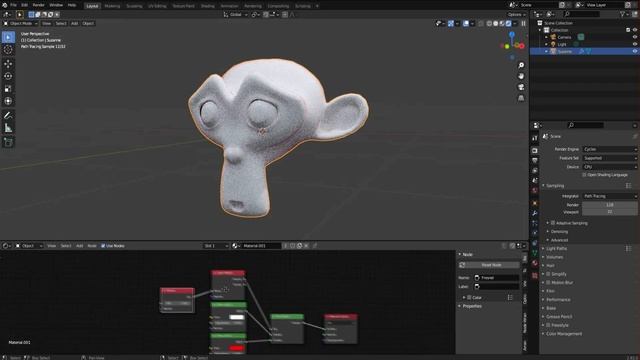Screen dimensions: 640x360
Task: Open the Feature Set dropdown
Action: [610, 158]
